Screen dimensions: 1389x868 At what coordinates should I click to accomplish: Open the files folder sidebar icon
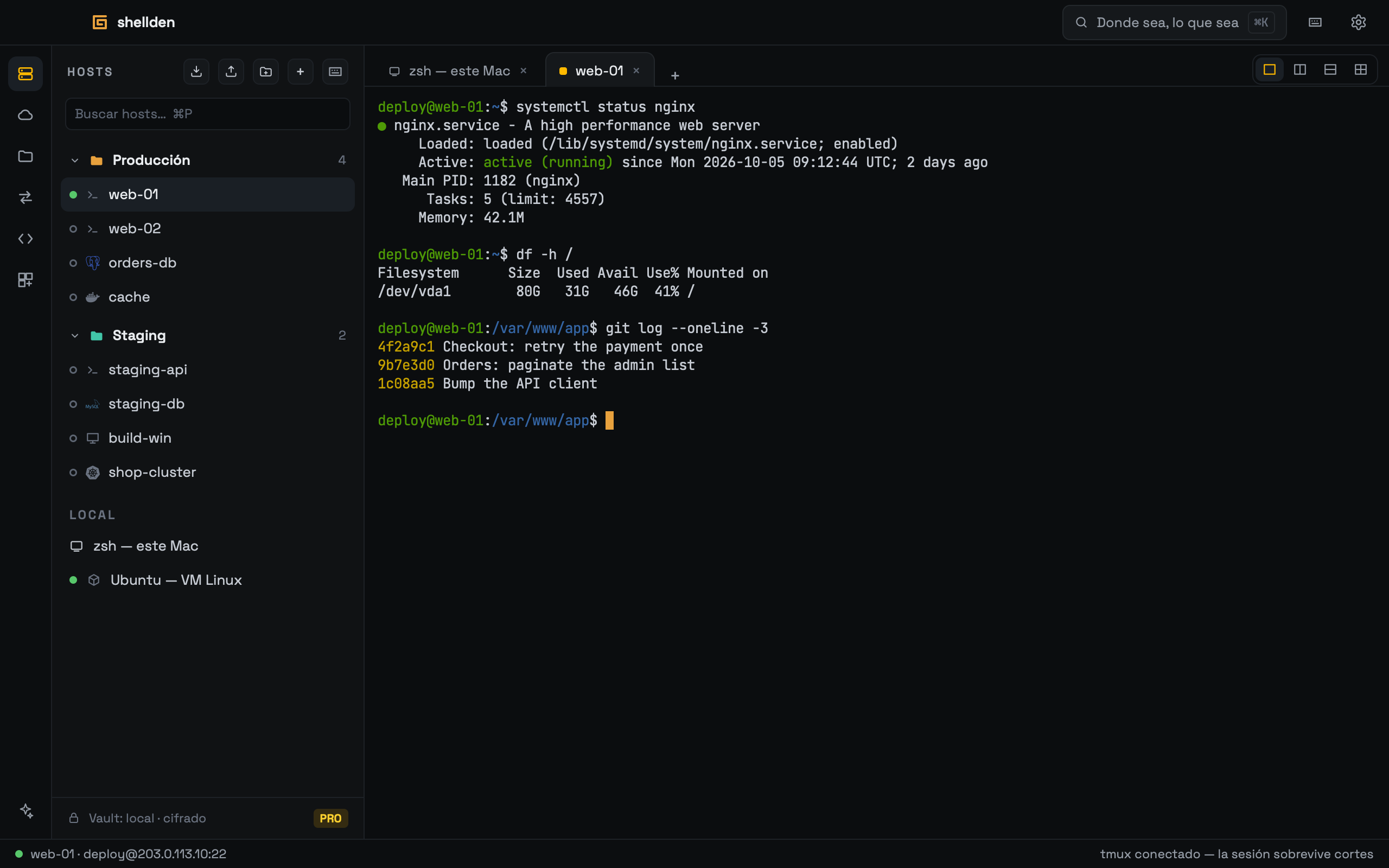(26, 156)
